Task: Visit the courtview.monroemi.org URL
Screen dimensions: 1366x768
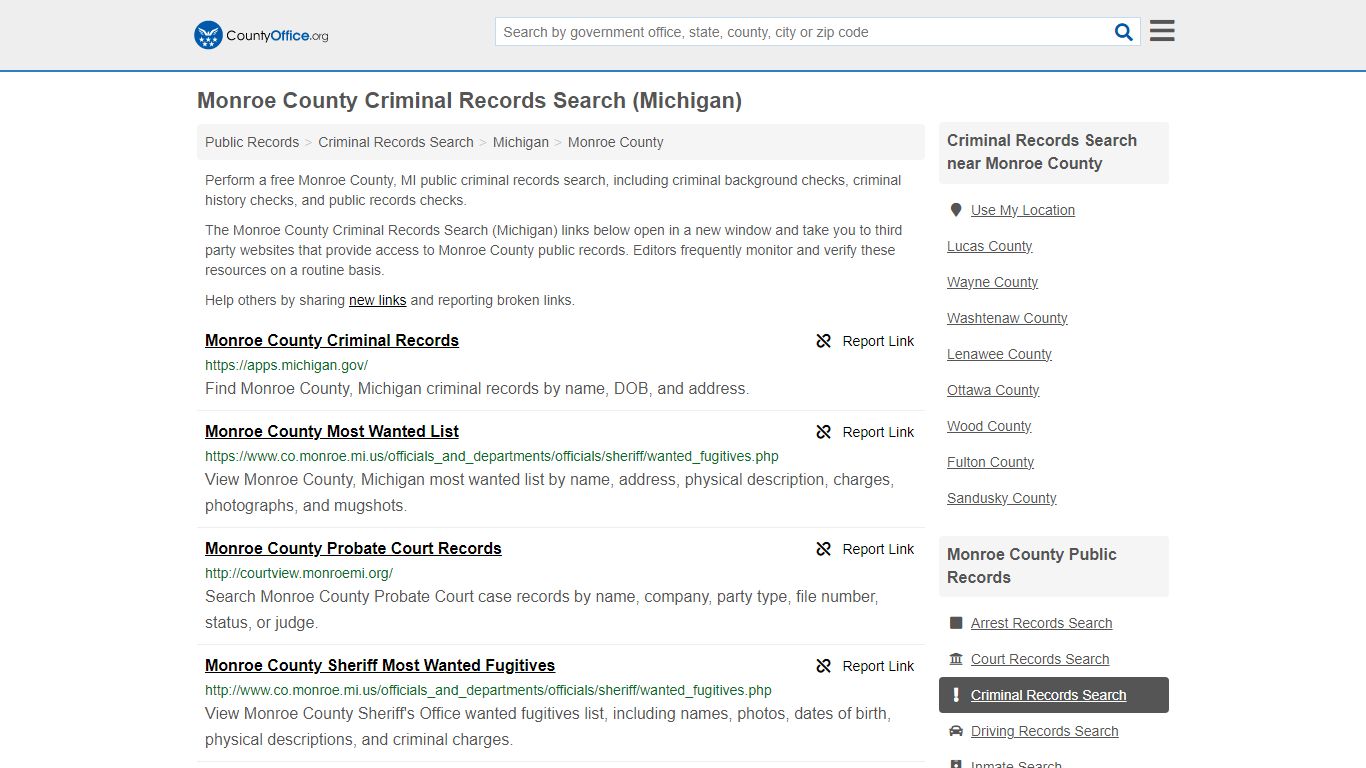Action: coord(299,573)
